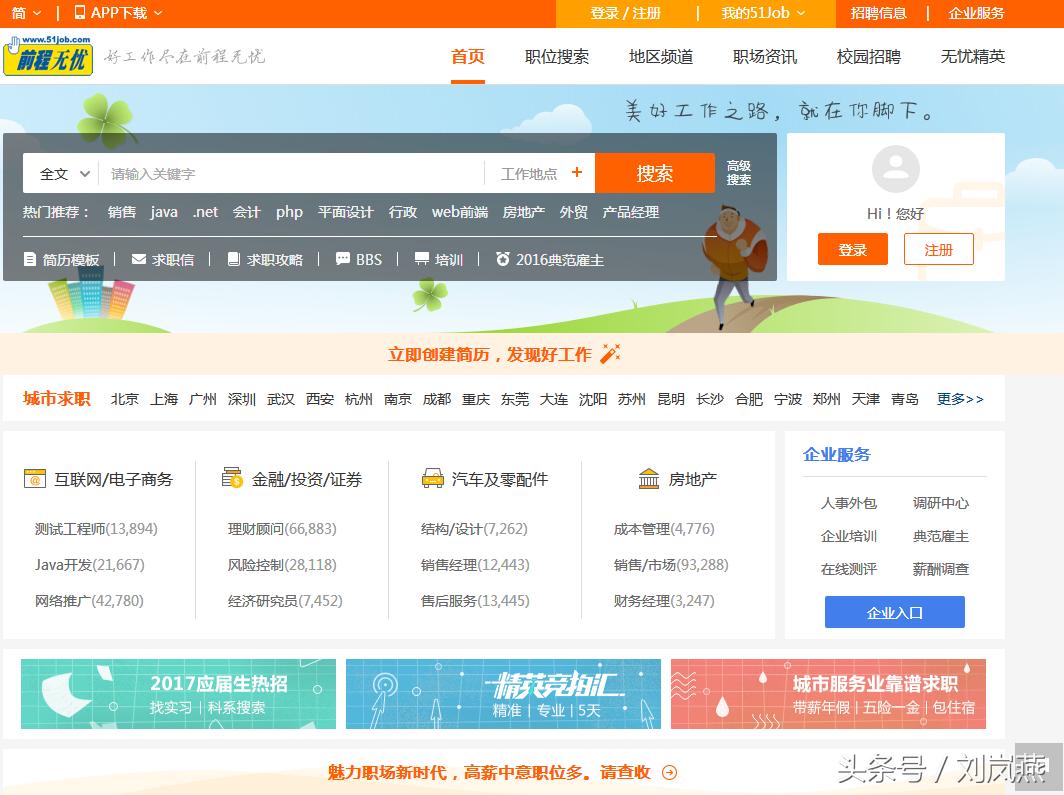Open 2016典范雇主 via the stopwatch icon
Screen dimensions: 1064x795
click(x=505, y=259)
